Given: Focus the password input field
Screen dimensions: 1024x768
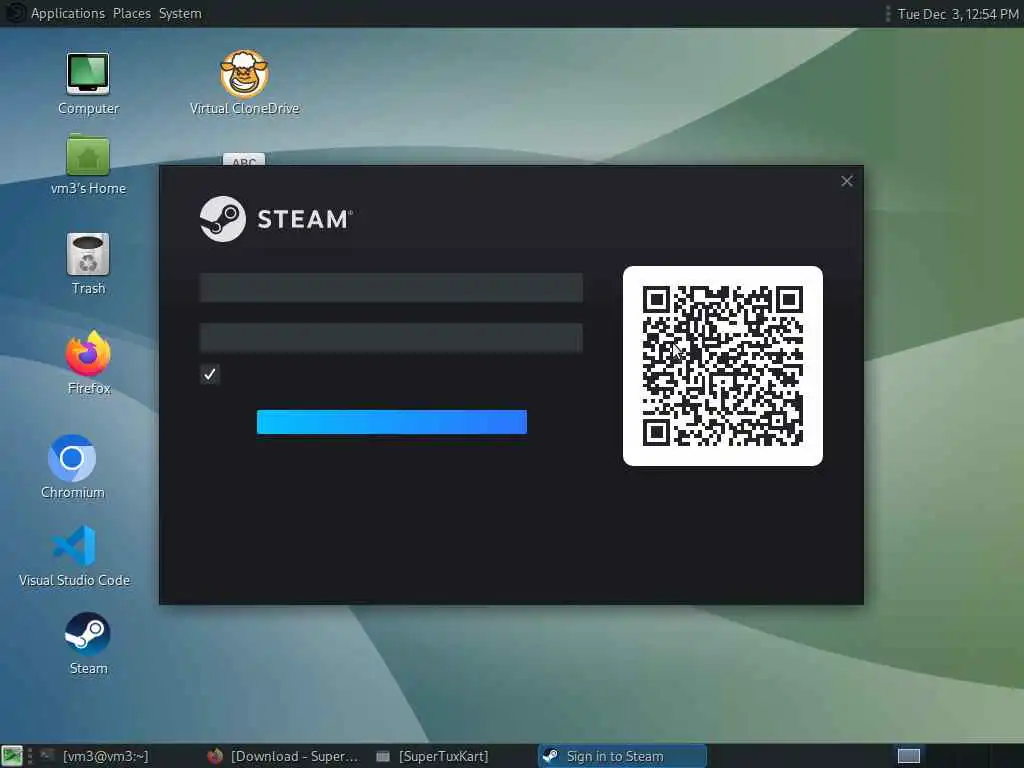Looking at the screenshot, I should point(391,338).
